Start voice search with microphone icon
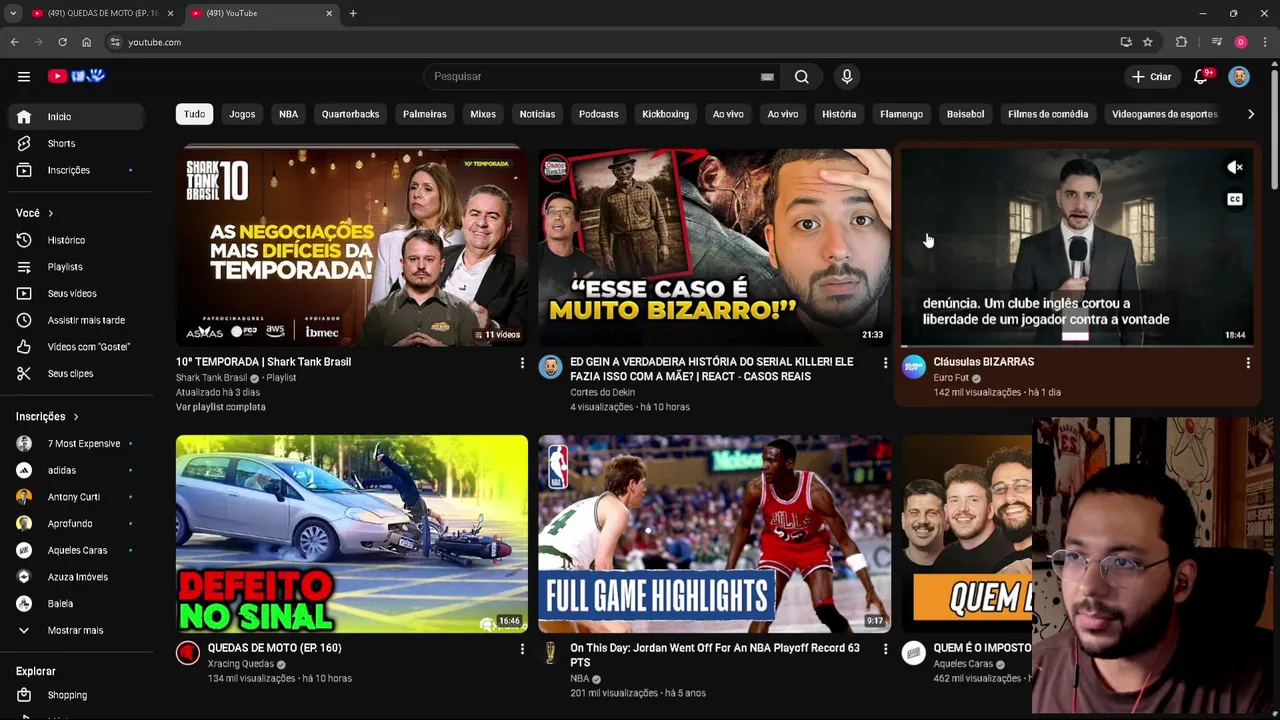The height and width of the screenshot is (720, 1280). click(847, 76)
